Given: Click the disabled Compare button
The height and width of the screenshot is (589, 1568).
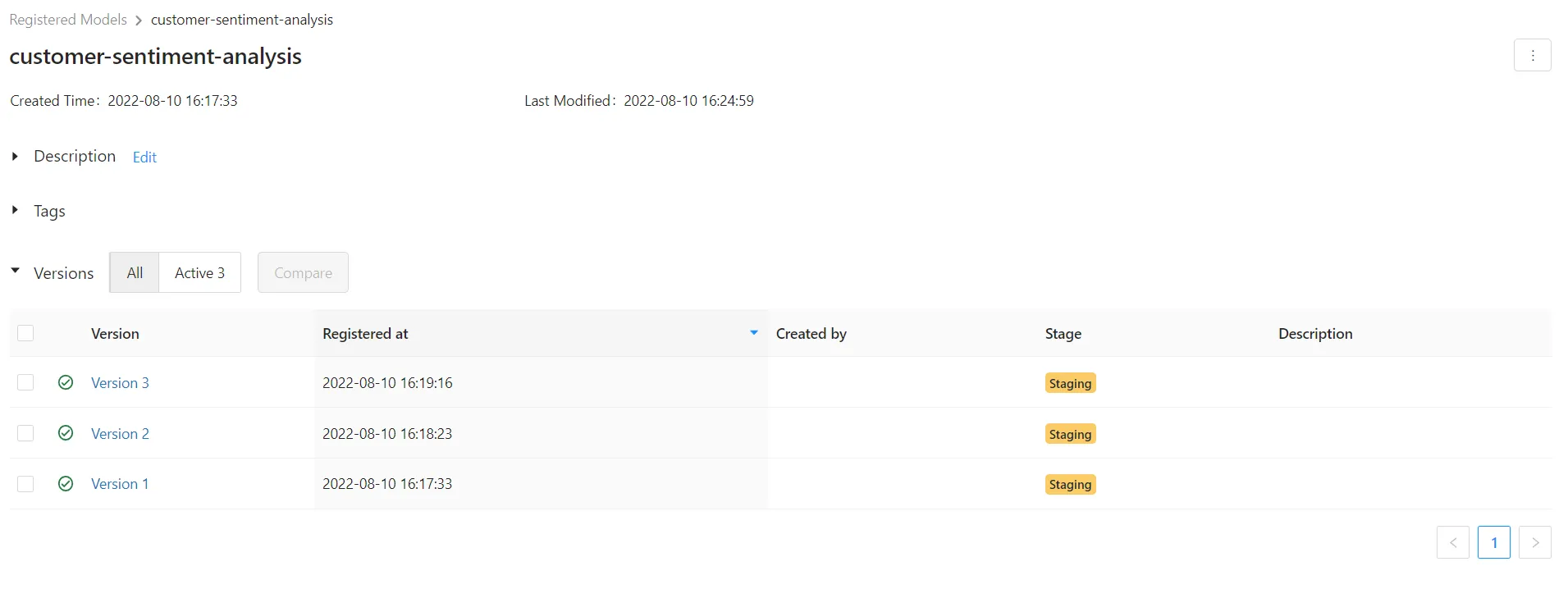Looking at the screenshot, I should point(303,272).
